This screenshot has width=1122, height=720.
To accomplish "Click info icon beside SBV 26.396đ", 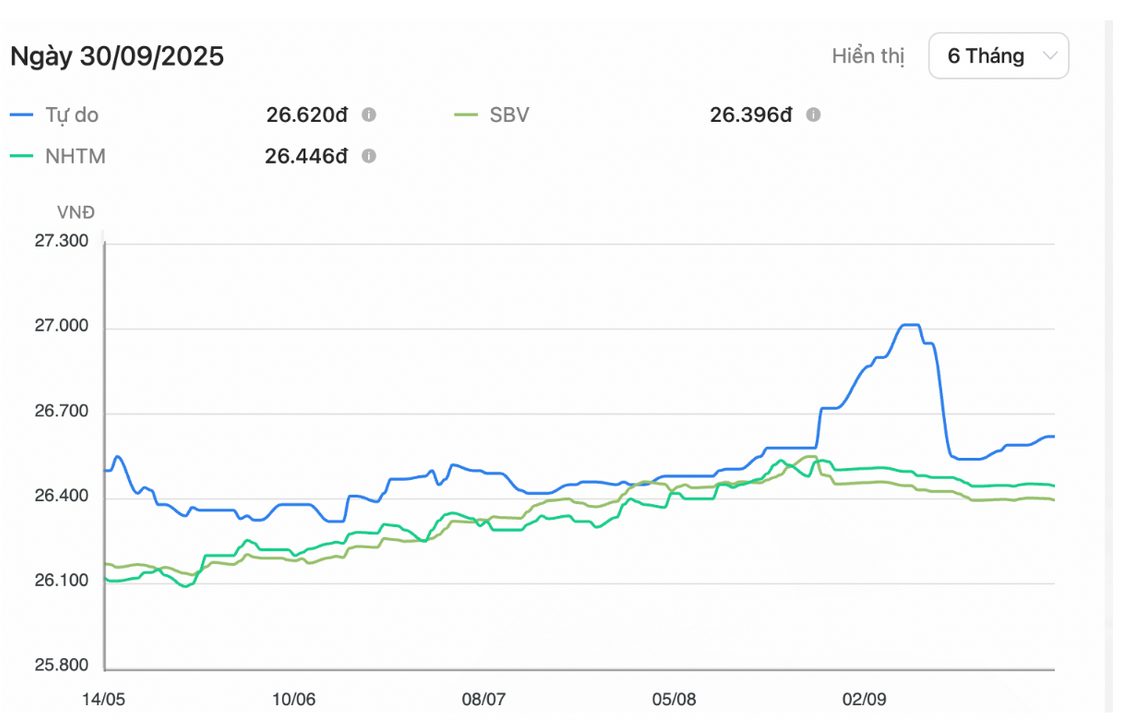I will click(x=813, y=115).
